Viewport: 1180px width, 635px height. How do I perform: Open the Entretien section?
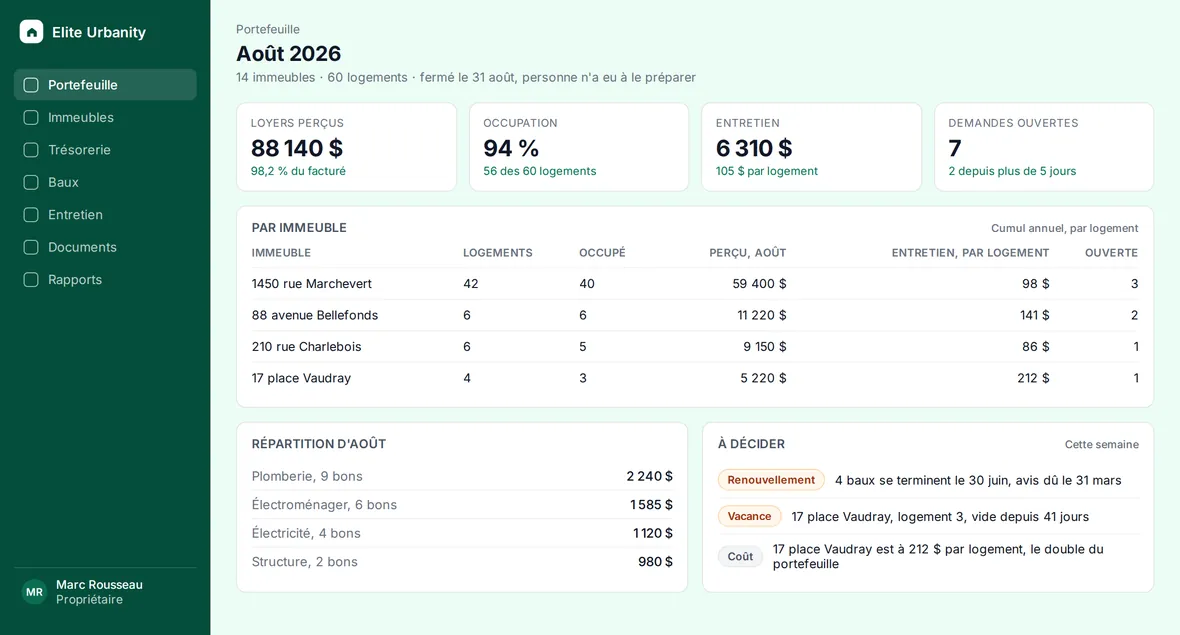click(105, 214)
